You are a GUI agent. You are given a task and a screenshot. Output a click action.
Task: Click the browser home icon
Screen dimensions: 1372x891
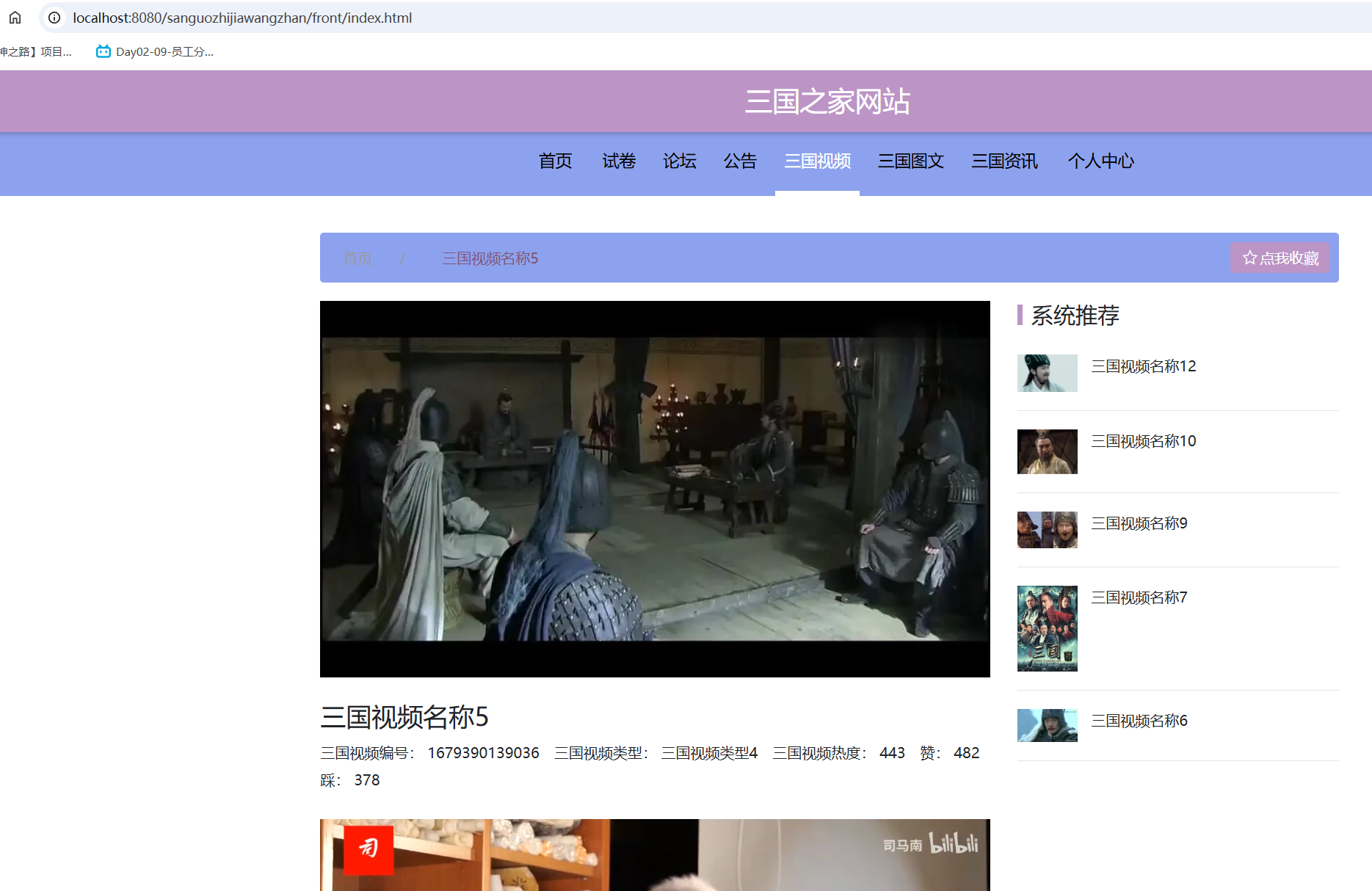click(x=15, y=18)
